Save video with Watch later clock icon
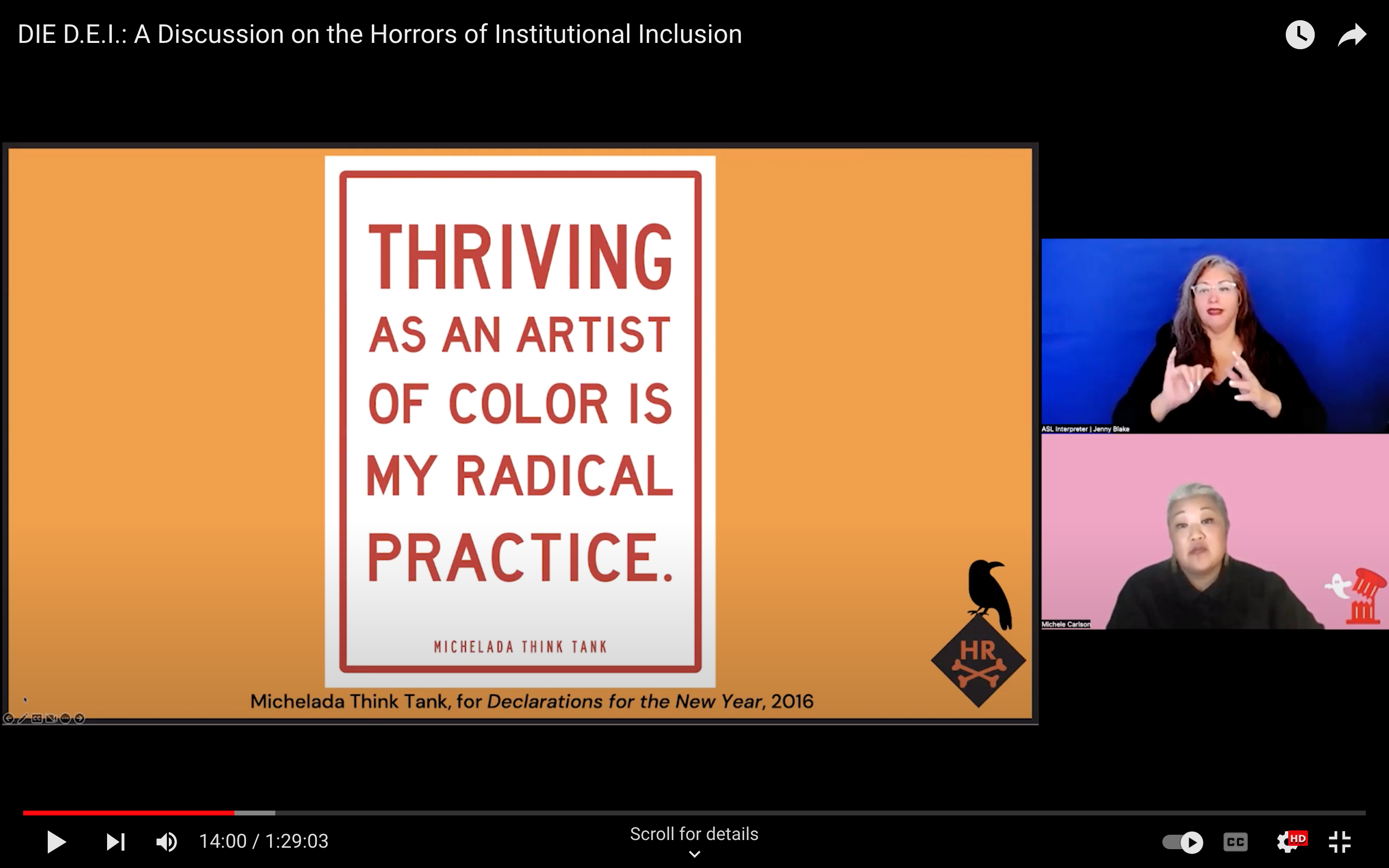The height and width of the screenshot is (868, 1389). click(x=1299, y=35)
